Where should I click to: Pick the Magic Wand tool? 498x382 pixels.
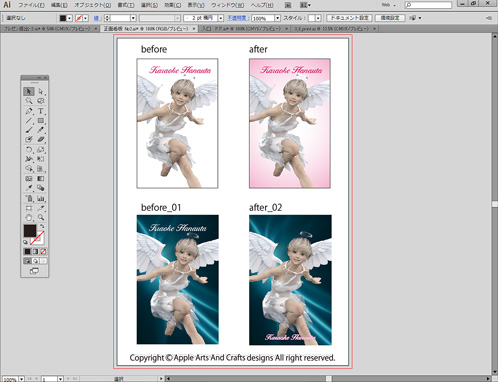click(29, 101)
